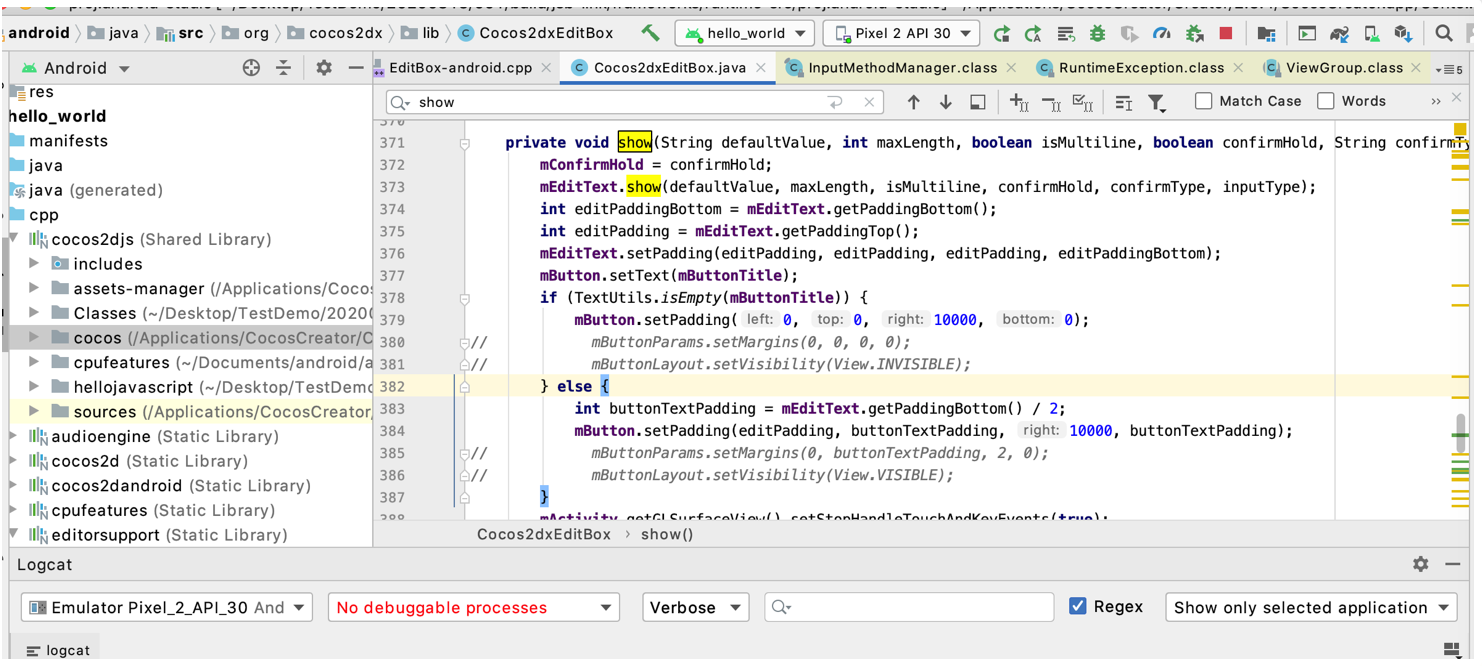Switch to RuntimeException.class tab

1140,68
